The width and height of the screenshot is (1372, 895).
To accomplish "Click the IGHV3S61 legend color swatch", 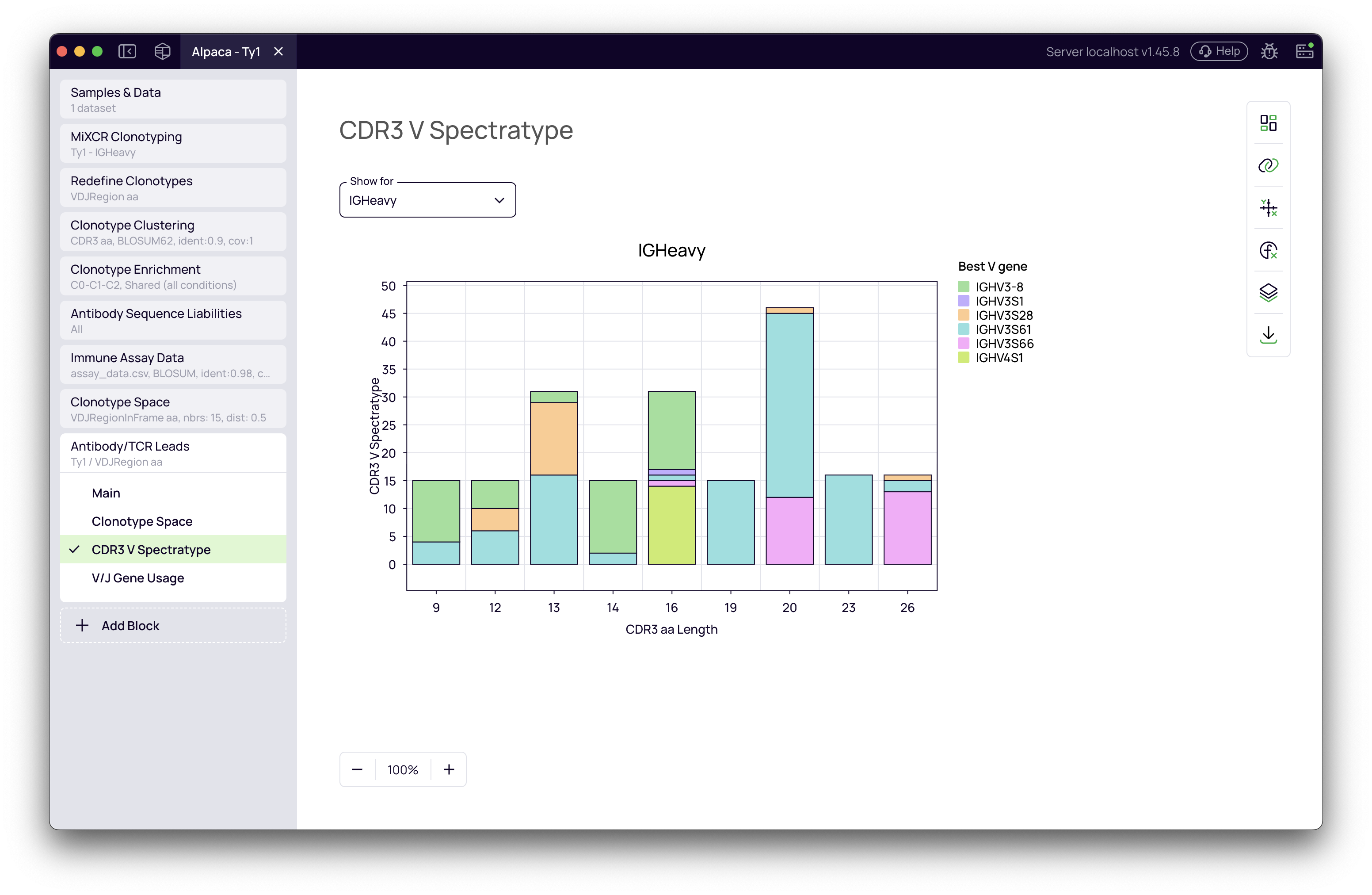I will (963, 329).
